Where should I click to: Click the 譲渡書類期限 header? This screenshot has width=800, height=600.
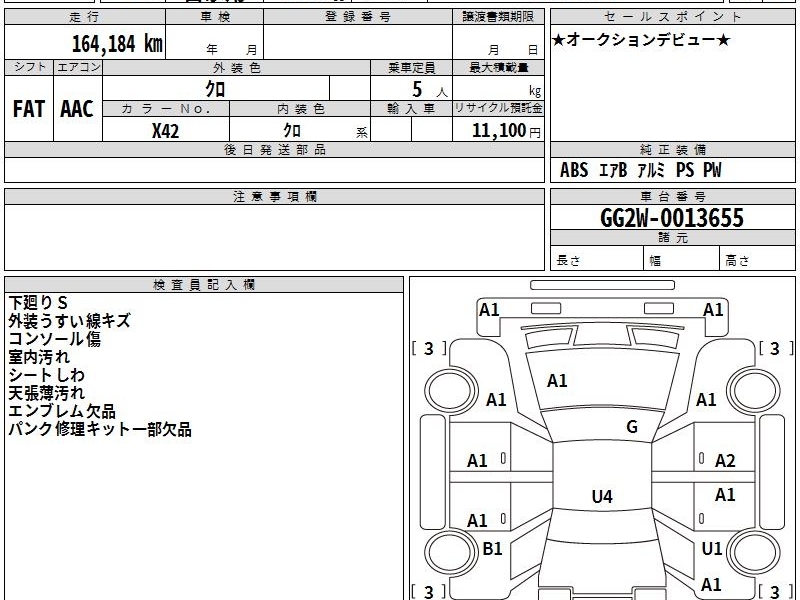pyautogui.click(x=498, y=17)
